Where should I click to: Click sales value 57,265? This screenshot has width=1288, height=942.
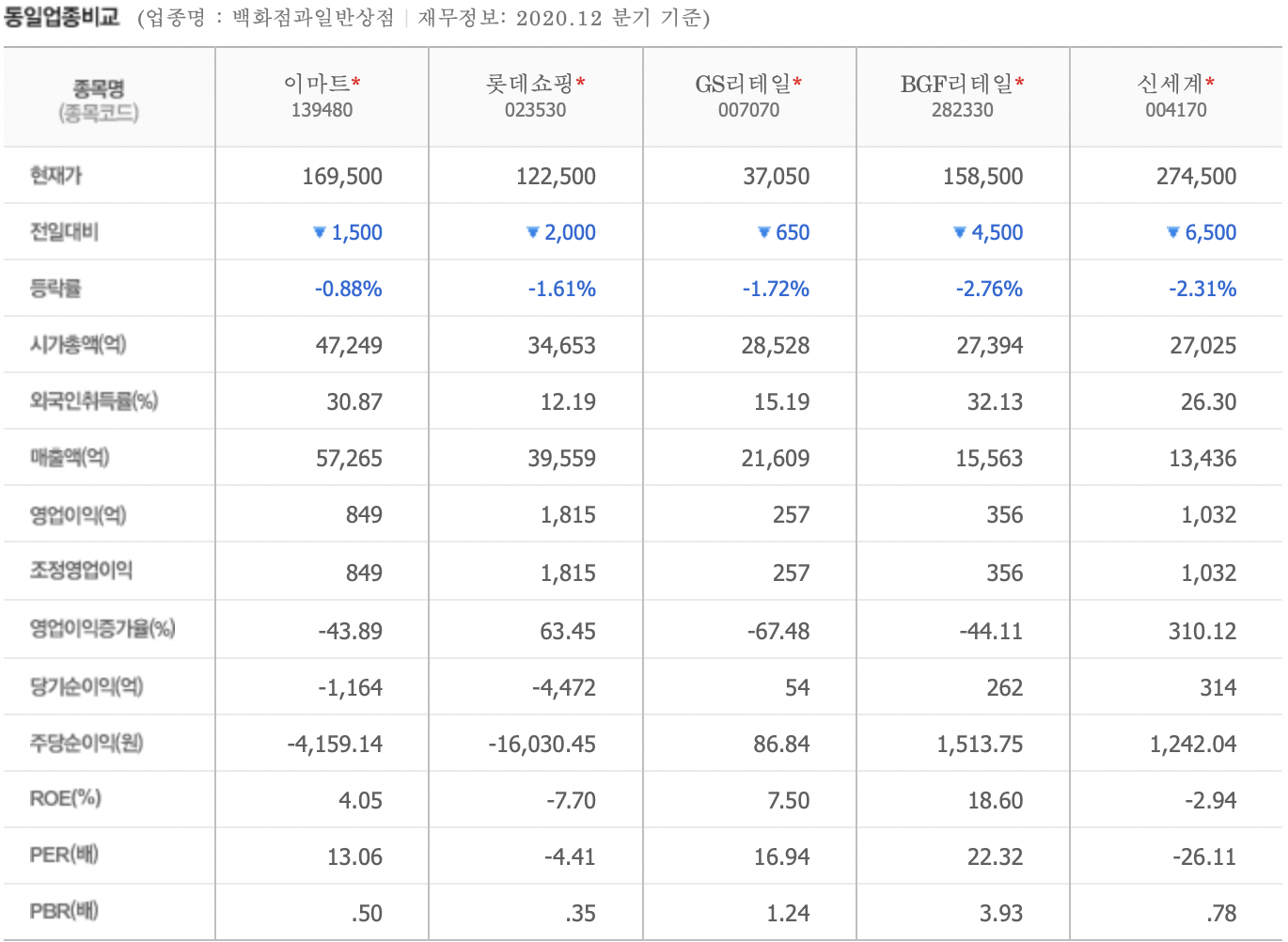tap(349, 459)
